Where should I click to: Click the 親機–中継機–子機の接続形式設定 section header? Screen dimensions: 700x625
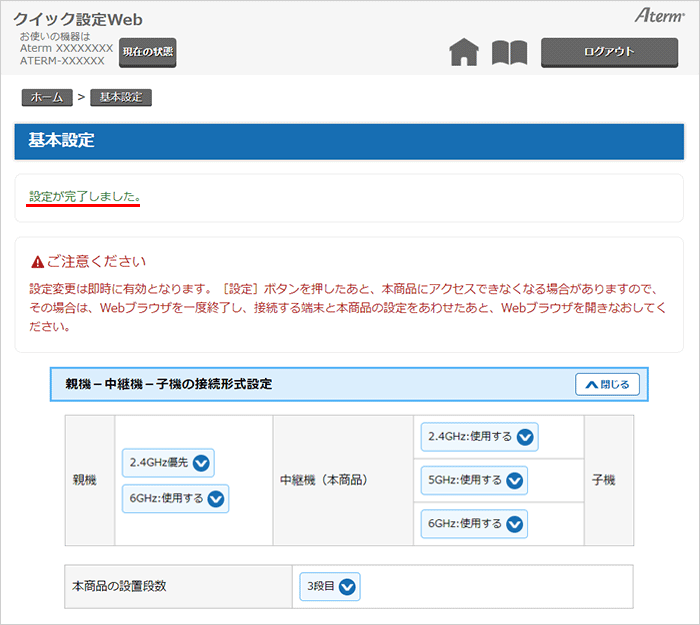click(169, 384)
